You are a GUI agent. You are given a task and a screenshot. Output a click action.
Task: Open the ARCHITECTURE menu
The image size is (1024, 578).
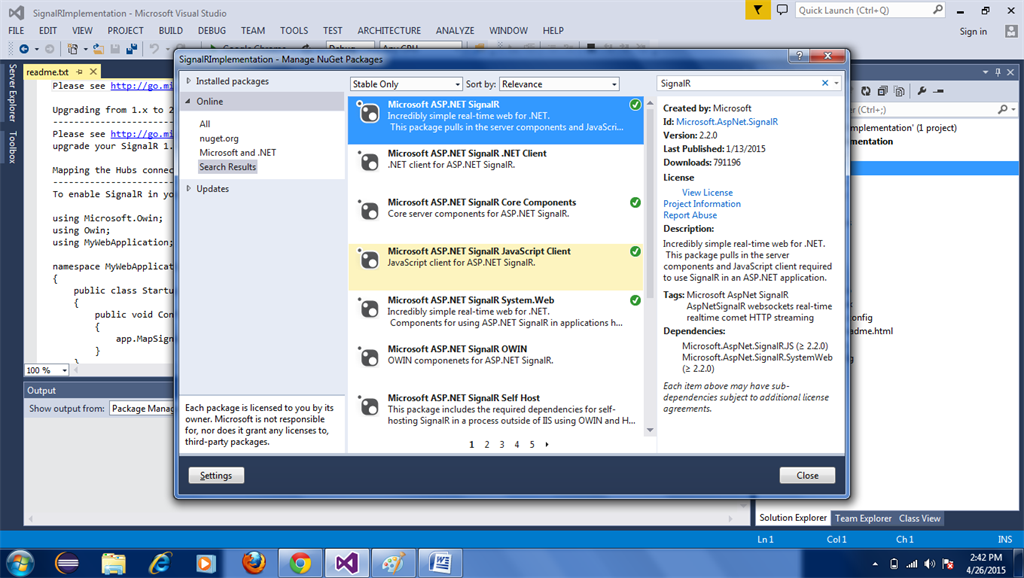tap(389, 31)
